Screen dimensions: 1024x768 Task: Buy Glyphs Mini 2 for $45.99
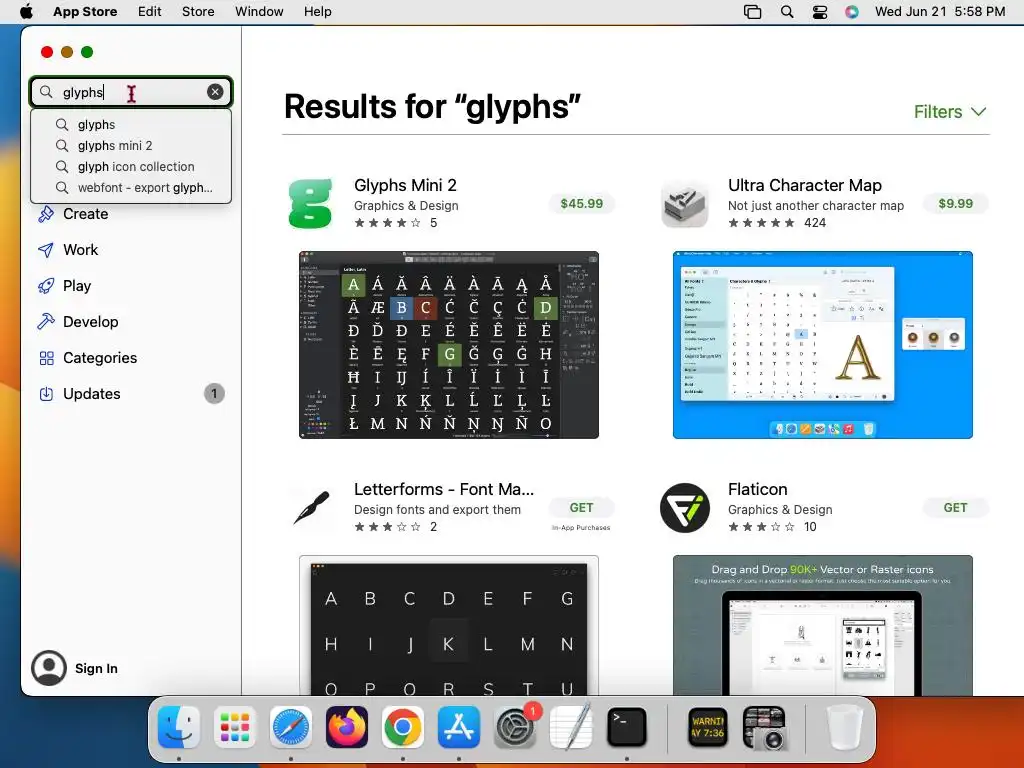click(581, 204)
